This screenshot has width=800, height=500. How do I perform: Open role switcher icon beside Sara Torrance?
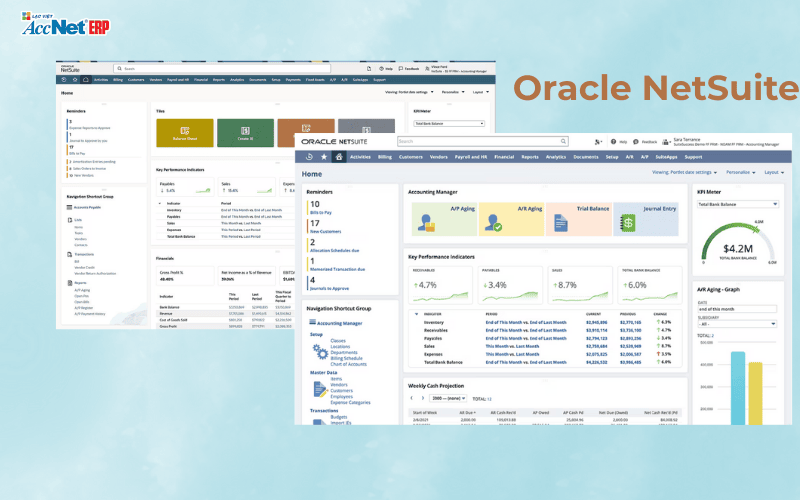coord(666,142)
